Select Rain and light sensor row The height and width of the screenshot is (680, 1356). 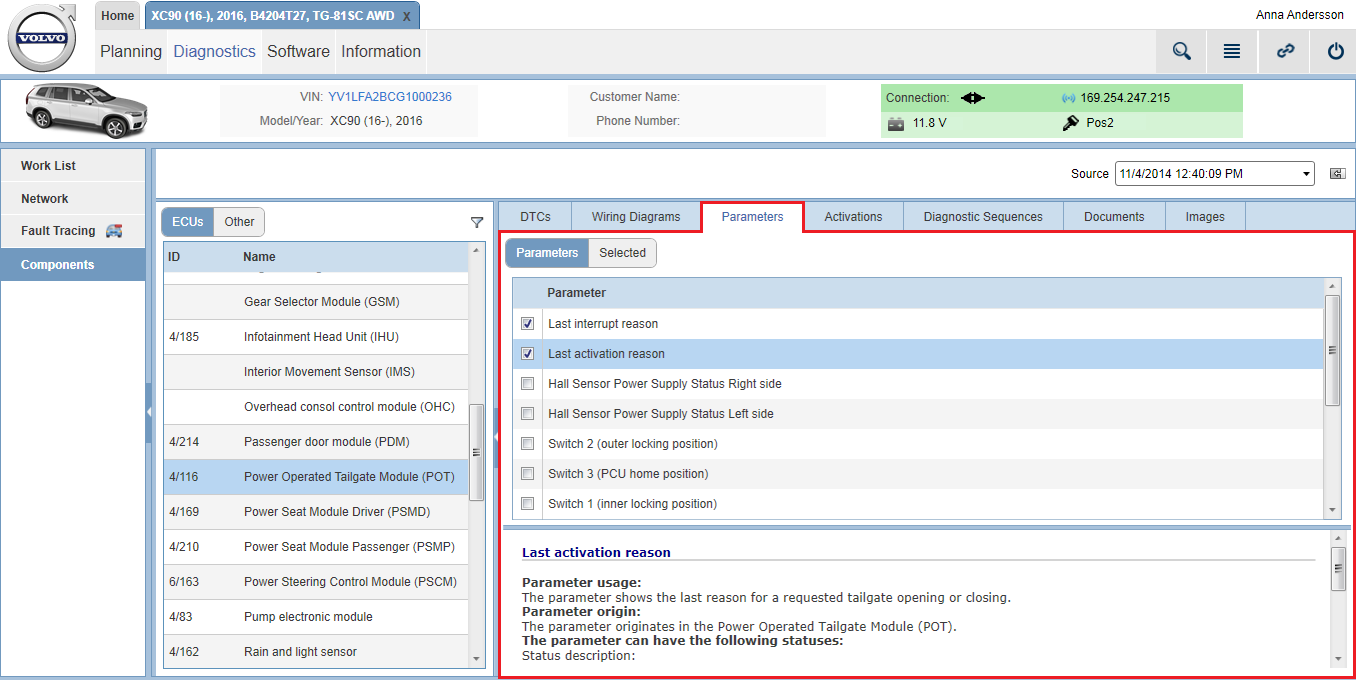tap(316, 652)
